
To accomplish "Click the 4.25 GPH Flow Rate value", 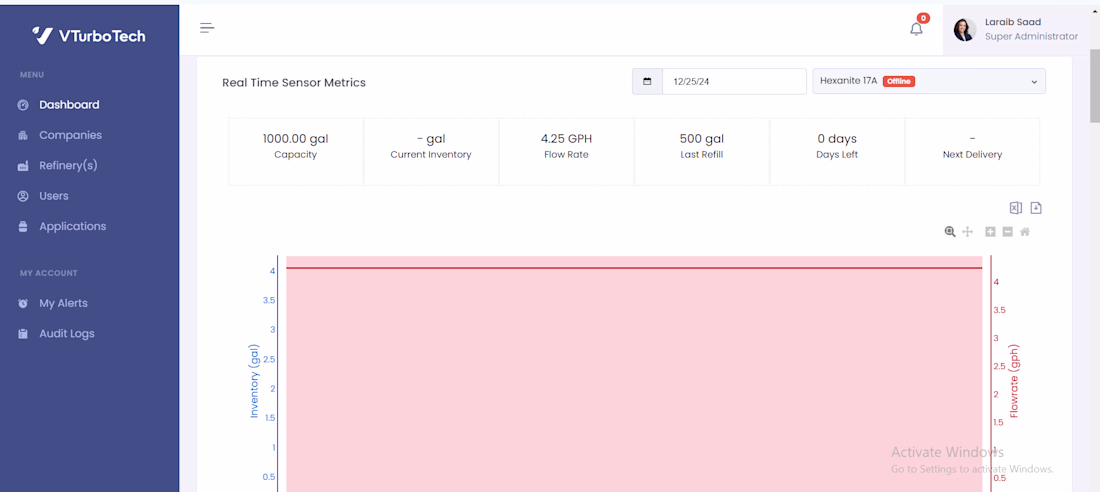I will (566, 139).
